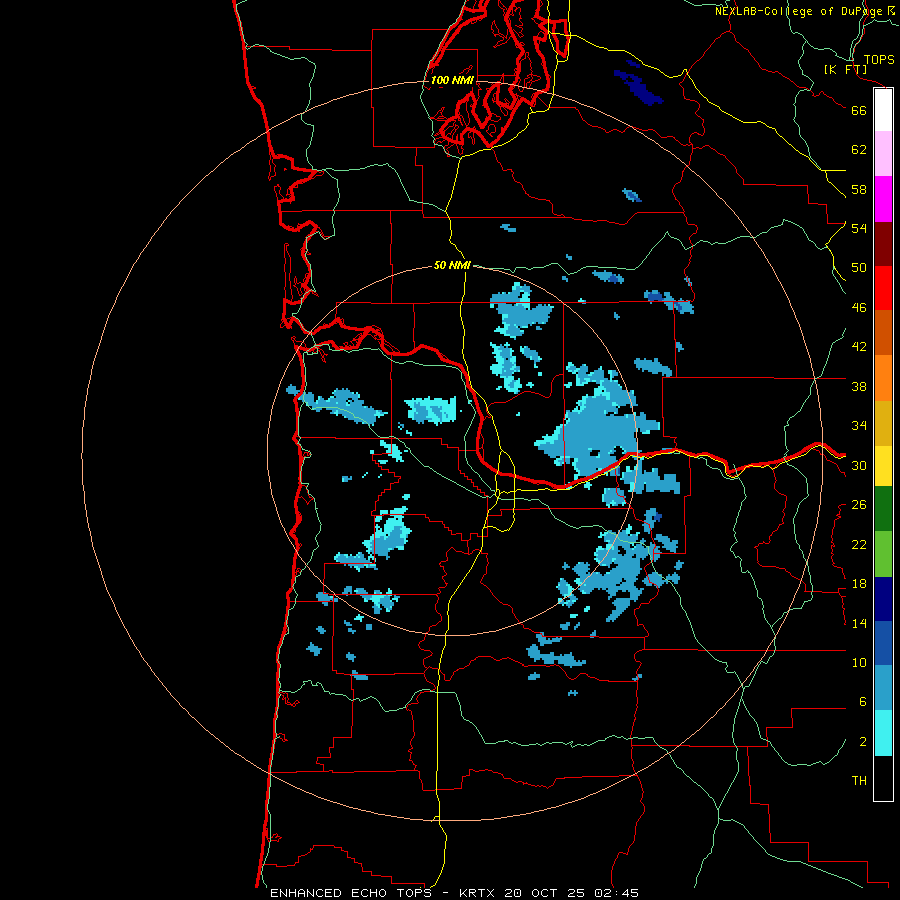Click the sky blue 10 kft legend swatch
The width and height of the screenshot is (900, 900).
pyautogui.click(x=883, y=688)
